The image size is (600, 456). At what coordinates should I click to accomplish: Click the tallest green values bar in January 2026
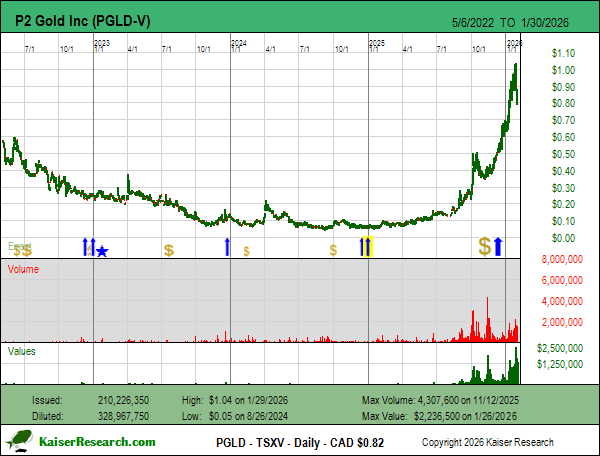[x=516, y=365]
